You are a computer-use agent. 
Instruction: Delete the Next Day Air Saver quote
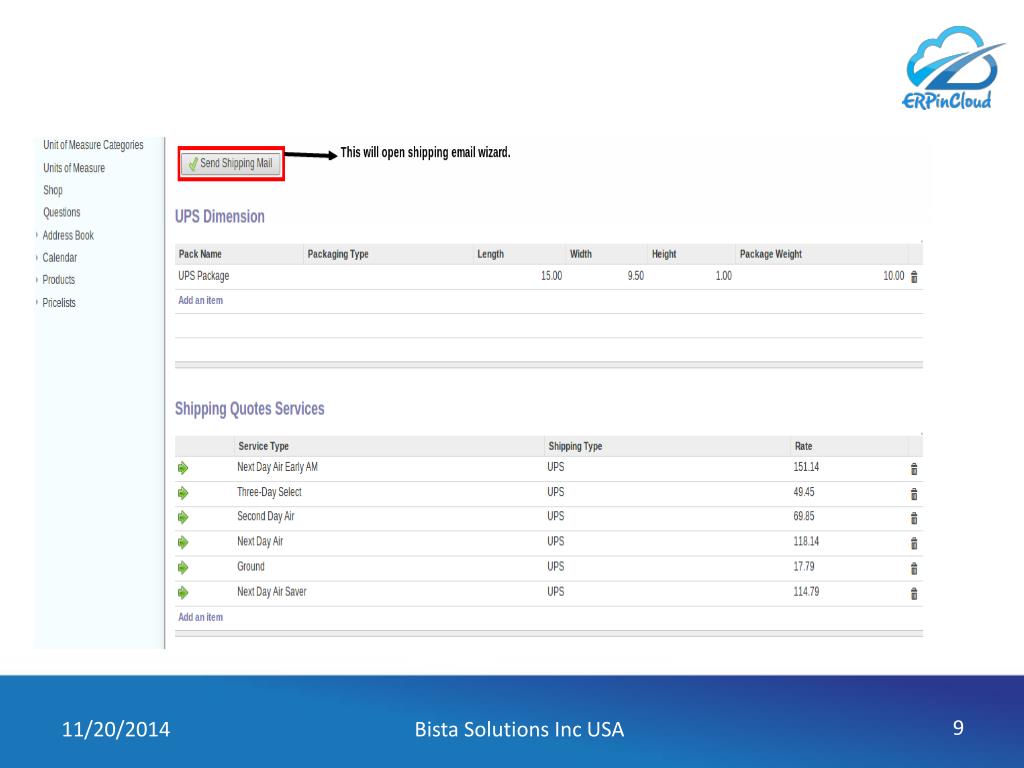click(914, 594)
